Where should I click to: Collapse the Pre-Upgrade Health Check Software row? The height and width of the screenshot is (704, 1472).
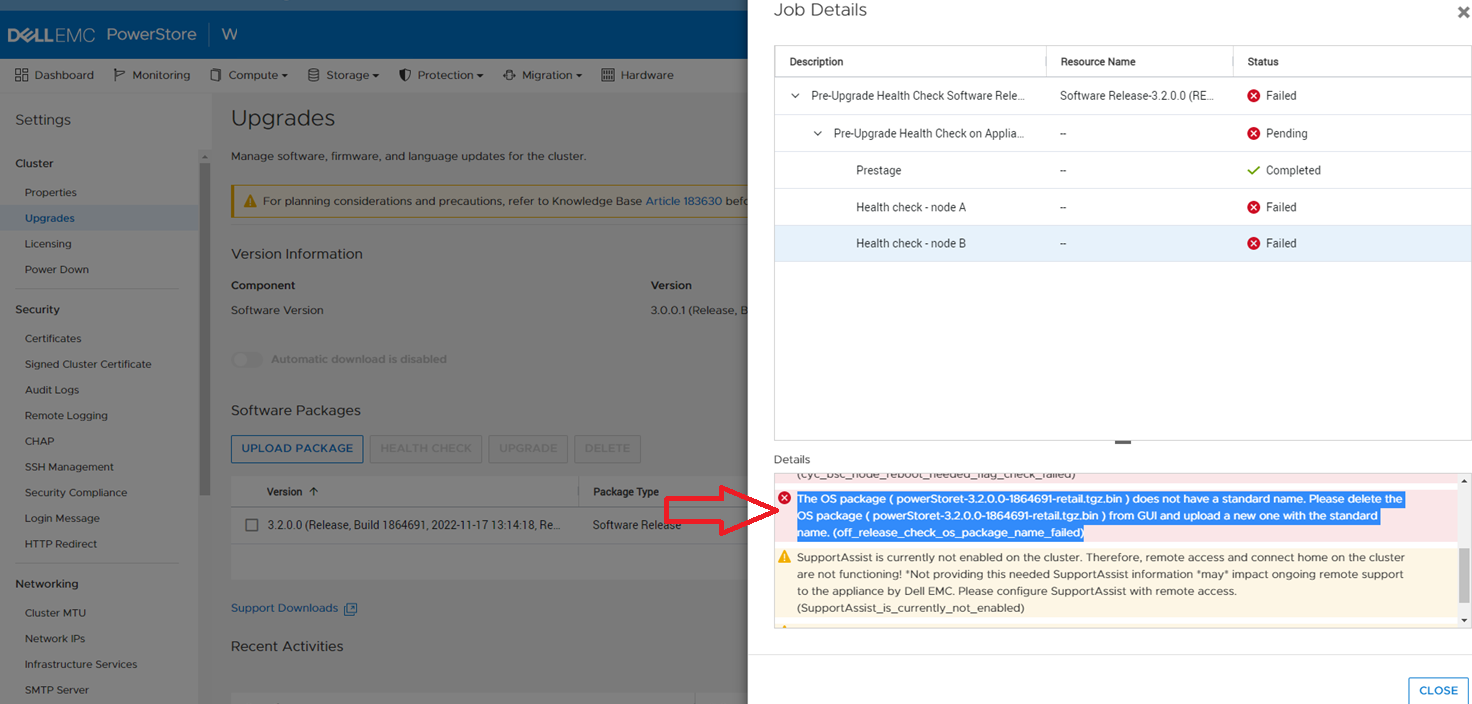(x=796, y=95)
